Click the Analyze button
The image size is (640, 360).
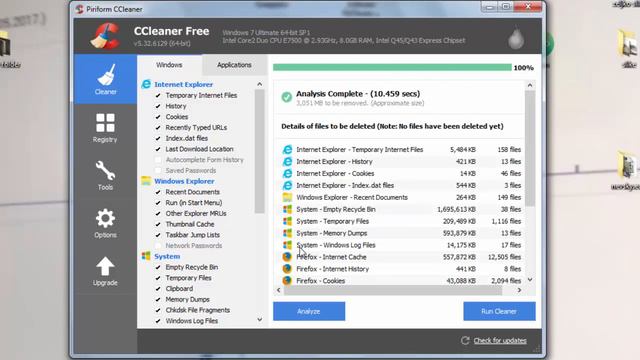pyautogui.click(x=309, y=311)
